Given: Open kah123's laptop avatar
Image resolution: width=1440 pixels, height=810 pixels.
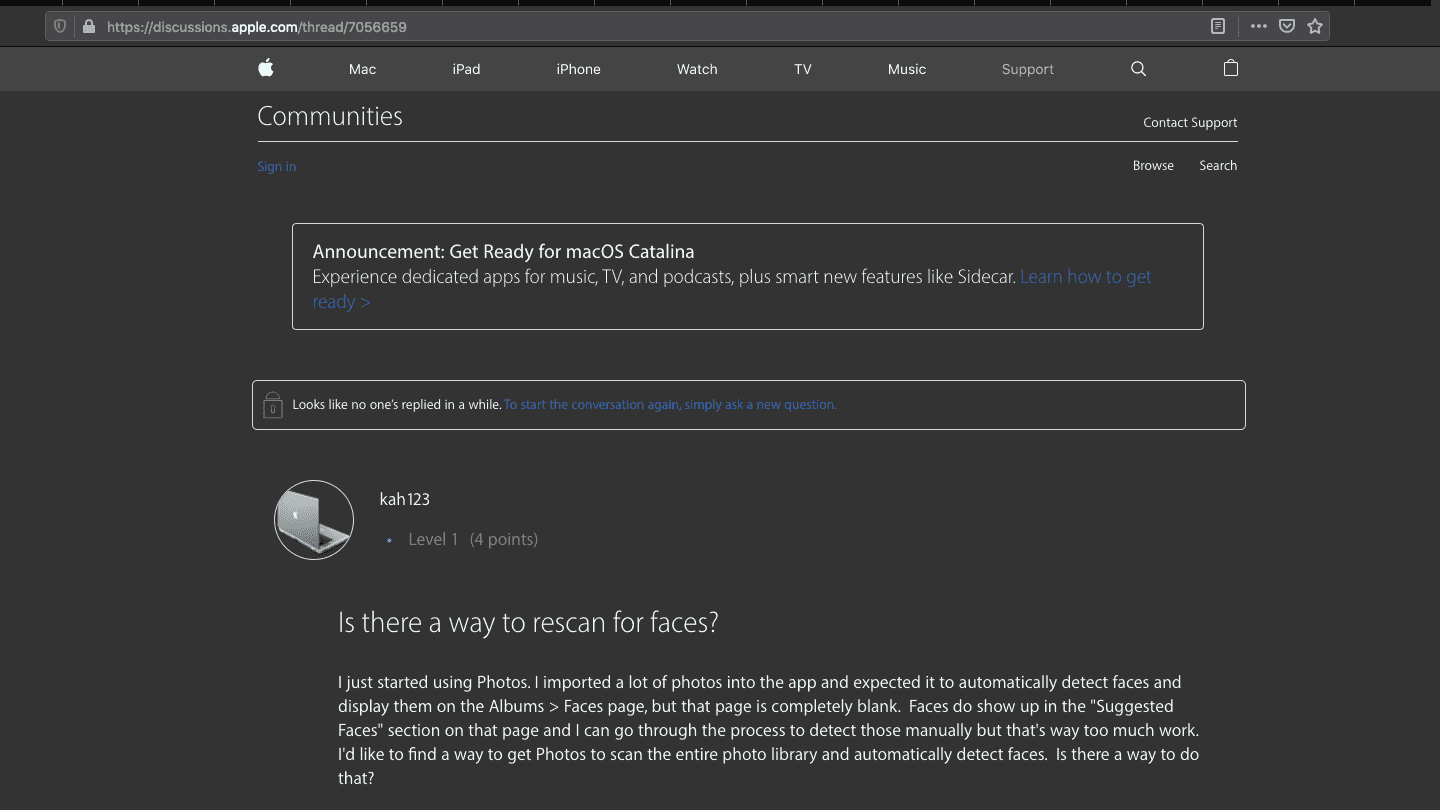Looking at the screenshot, I should click(x=314, y=520).
